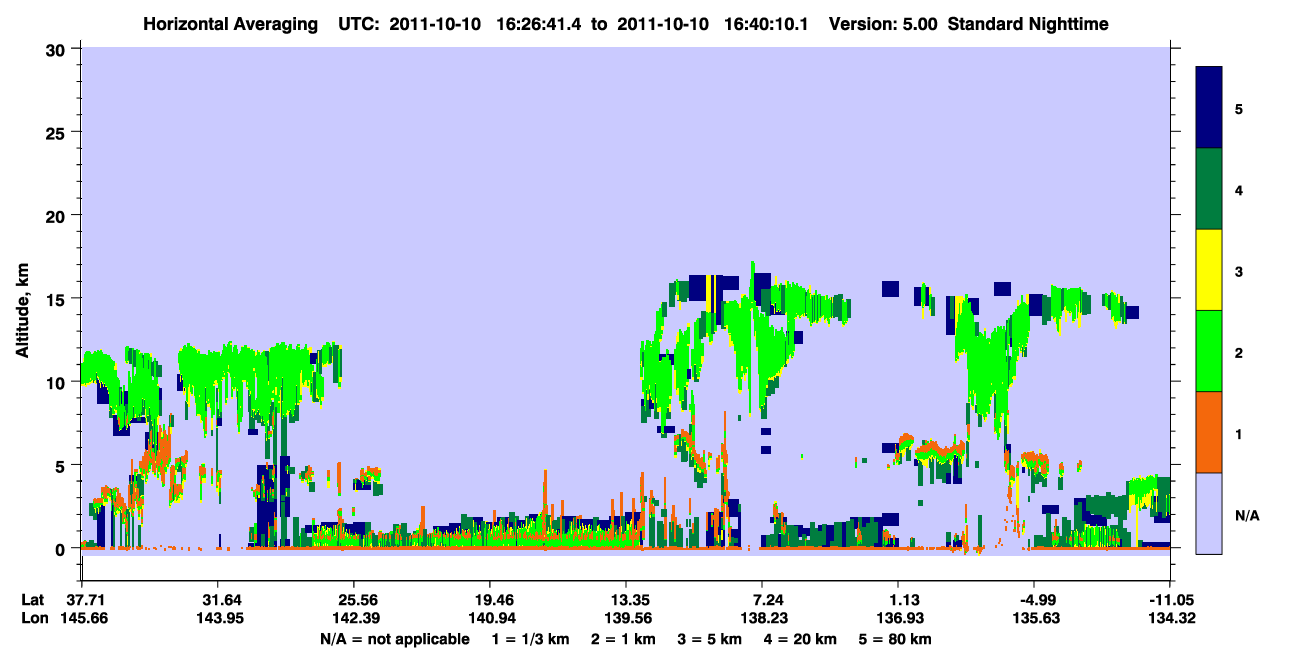This screenshot has height=667, width=1300.
Task: Click colorbar label '5'
Action: 1239,108
